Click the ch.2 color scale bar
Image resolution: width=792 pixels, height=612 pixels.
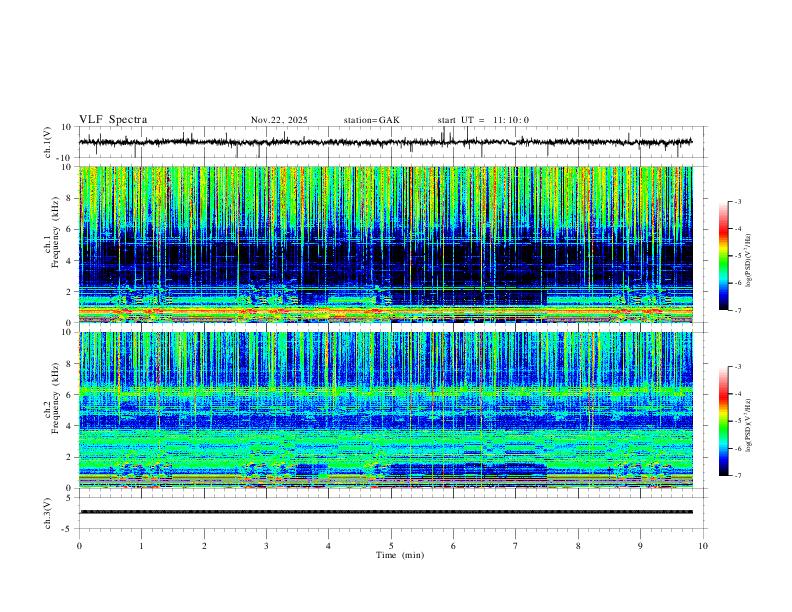coord(724,421)
